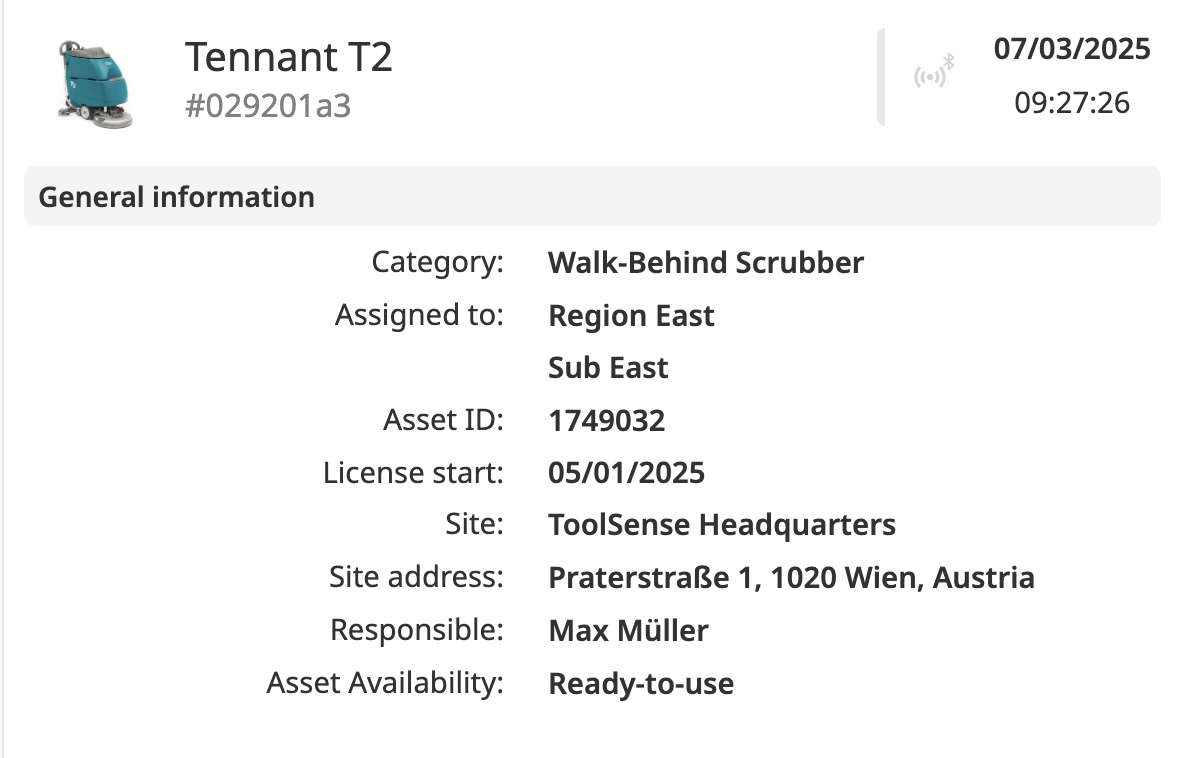This screenshot has width=1200, height=758.
Task: Click the Category field label
Action: point(438,263)
